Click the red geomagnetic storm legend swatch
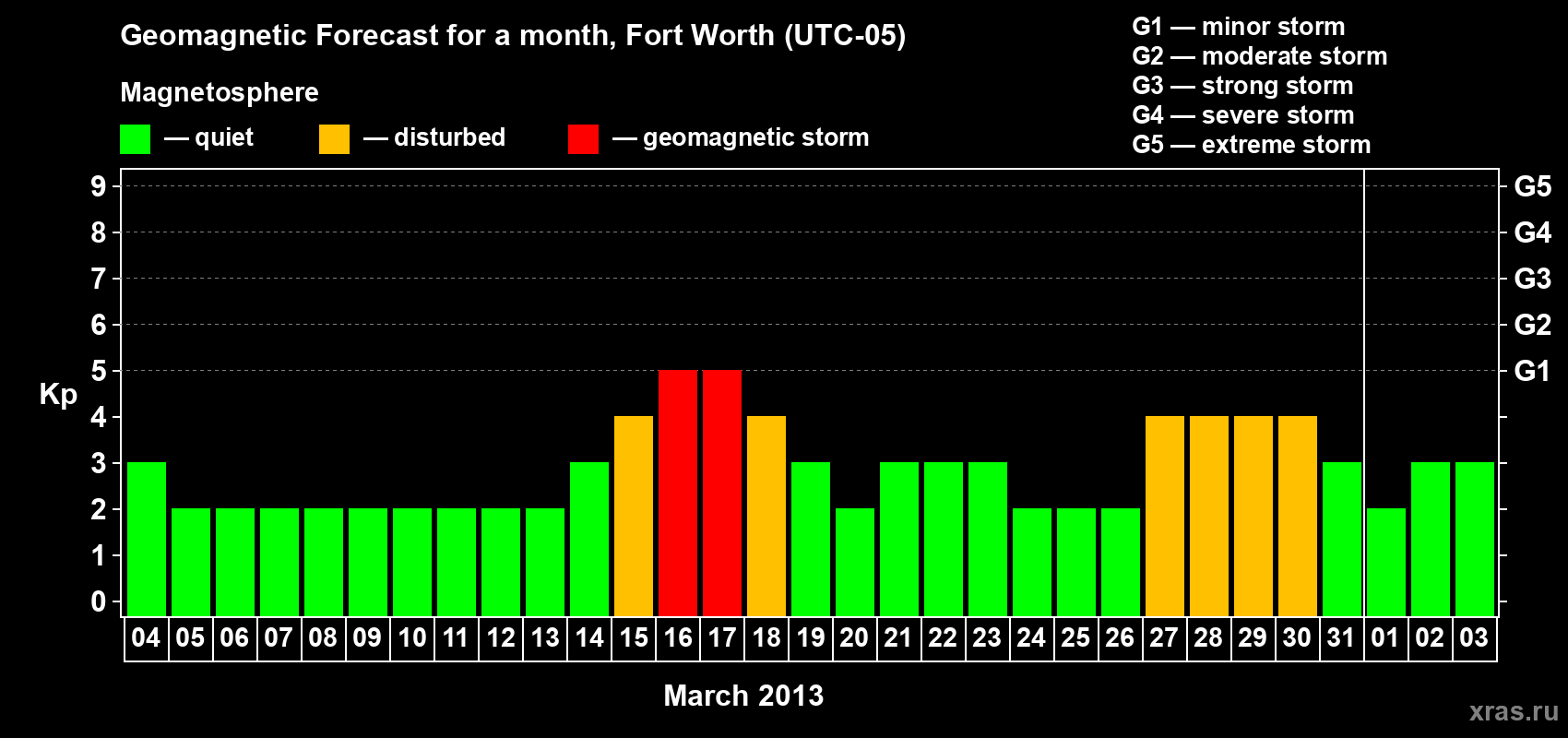 tap(583, 139)
